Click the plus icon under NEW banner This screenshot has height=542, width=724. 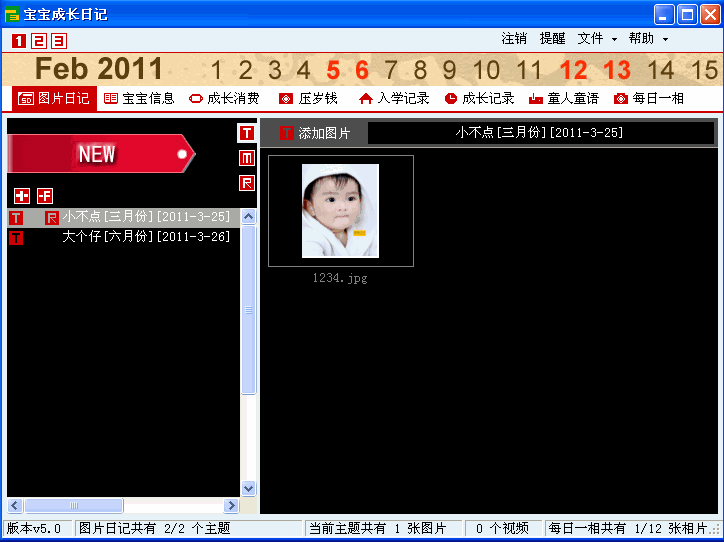pos(22,196)
